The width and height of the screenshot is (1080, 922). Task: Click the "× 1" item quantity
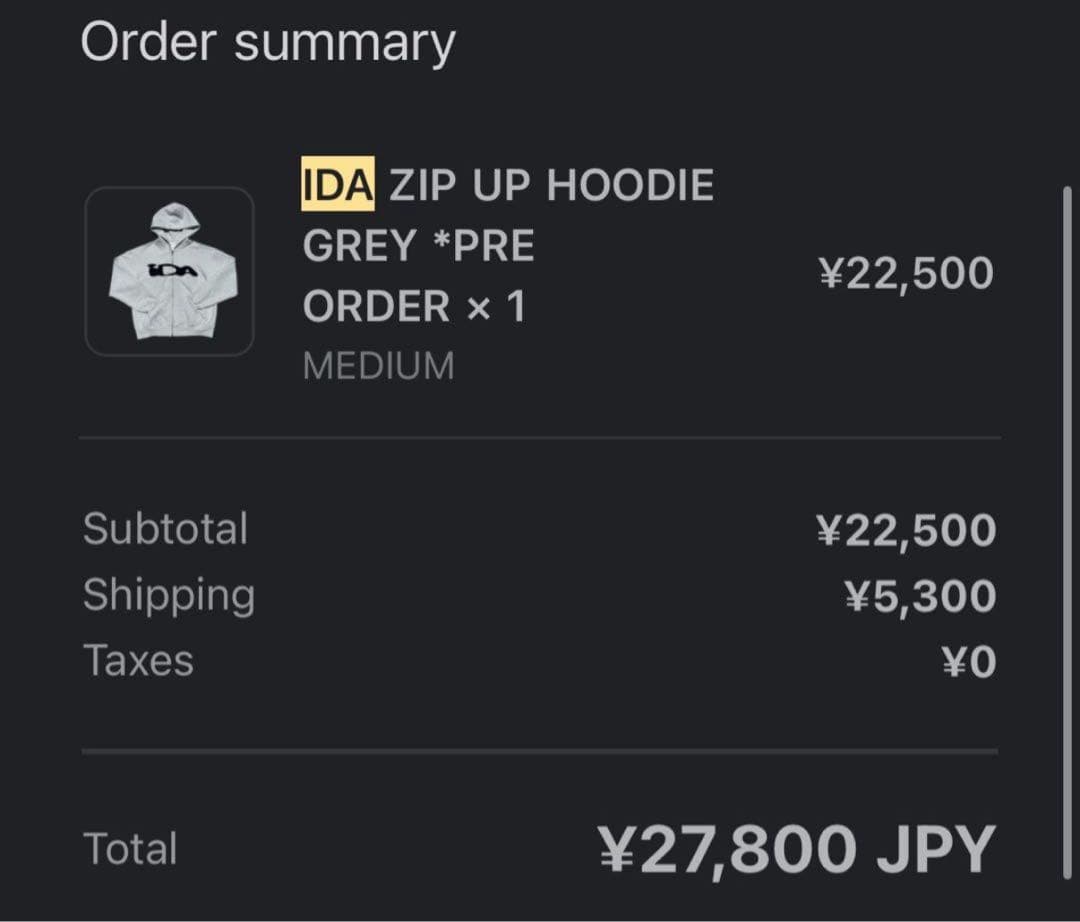tap(495, 307)
